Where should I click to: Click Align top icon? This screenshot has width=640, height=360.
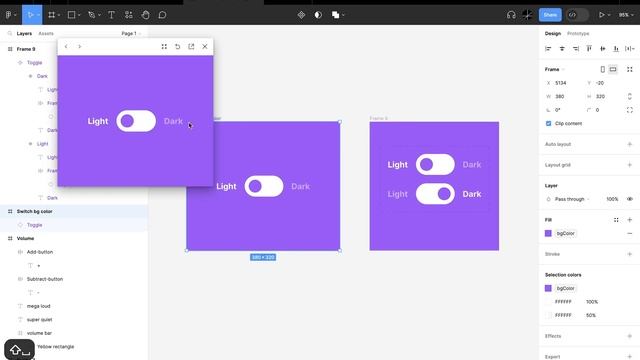coord(589,49)
